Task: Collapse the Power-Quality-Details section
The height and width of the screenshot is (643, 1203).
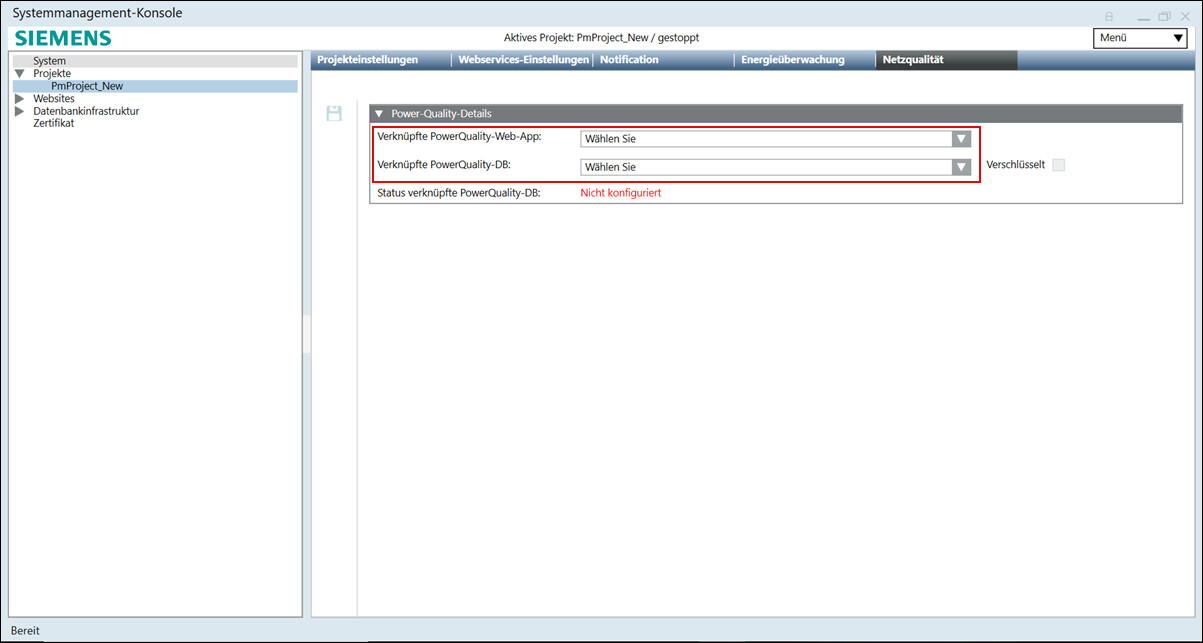Action: [379, 114]
